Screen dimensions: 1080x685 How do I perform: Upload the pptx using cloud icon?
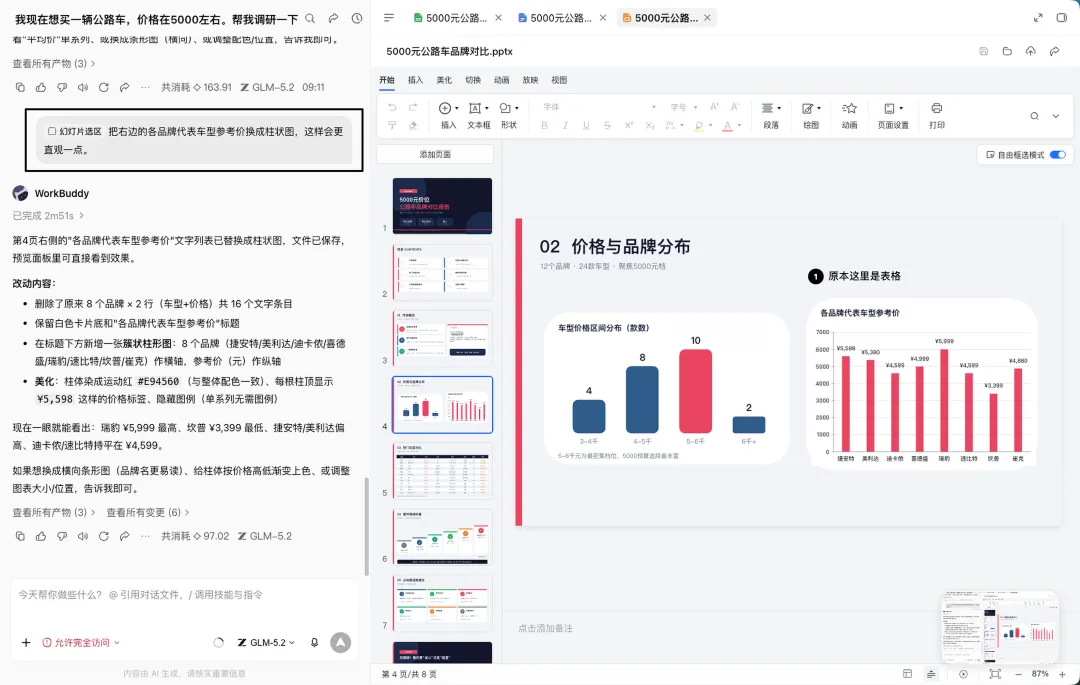click(x=1030, y=52)
